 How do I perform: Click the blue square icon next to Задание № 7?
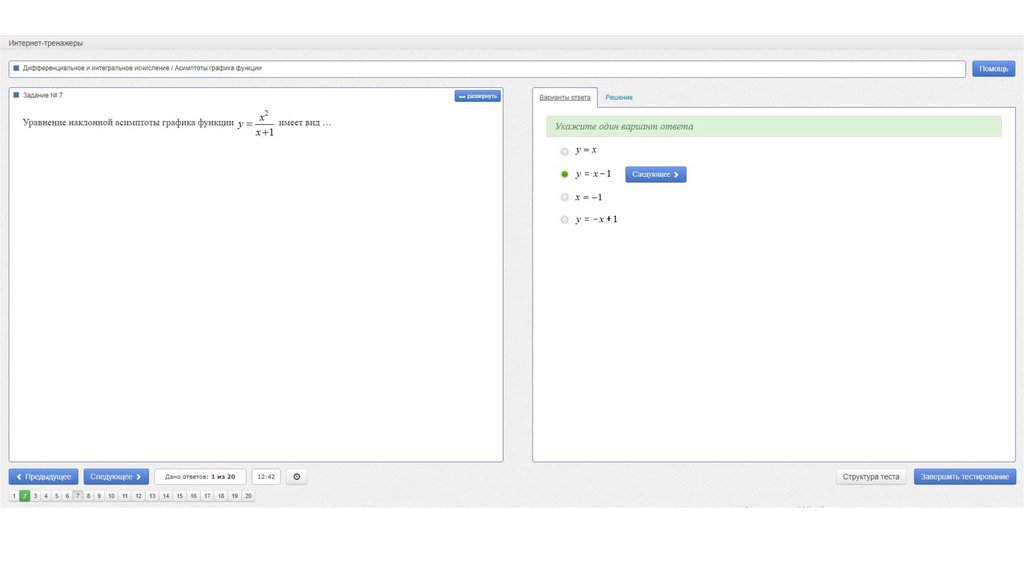16,95
